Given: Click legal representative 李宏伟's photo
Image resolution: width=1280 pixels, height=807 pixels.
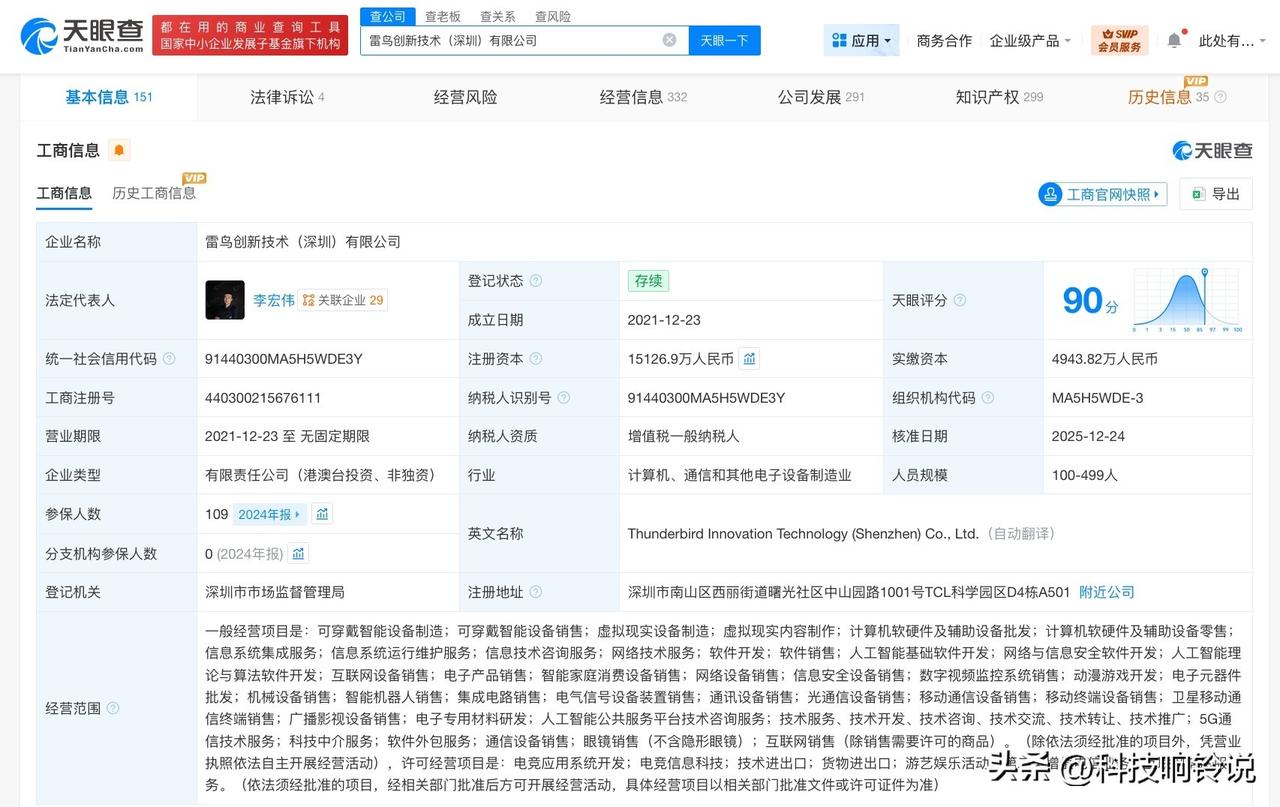Looking at the screenshot, I should tap(224, 299).
